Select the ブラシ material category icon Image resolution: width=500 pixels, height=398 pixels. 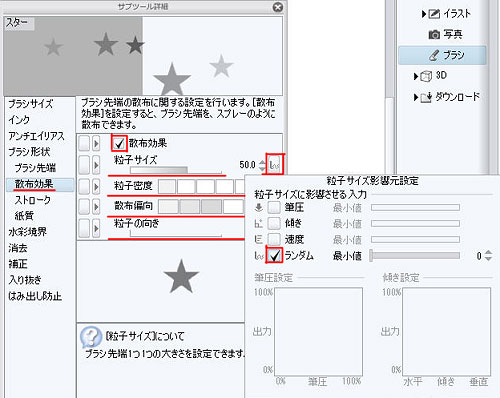click(x=434, y=55)
